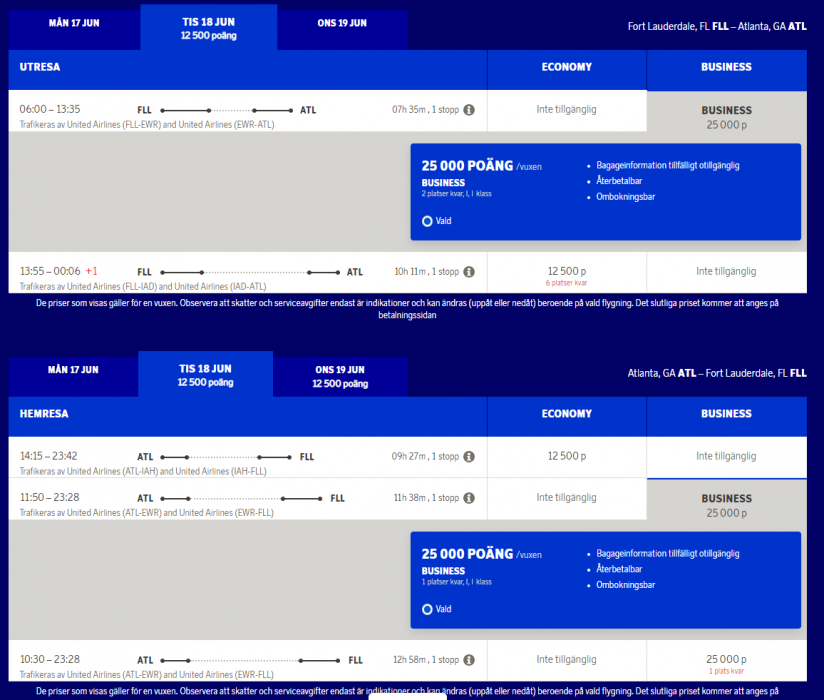The width and height of the screenshot is (824, 700).
Task: Show stop details icon for 14:15–23:42 flight
Action: pos(468,457)
